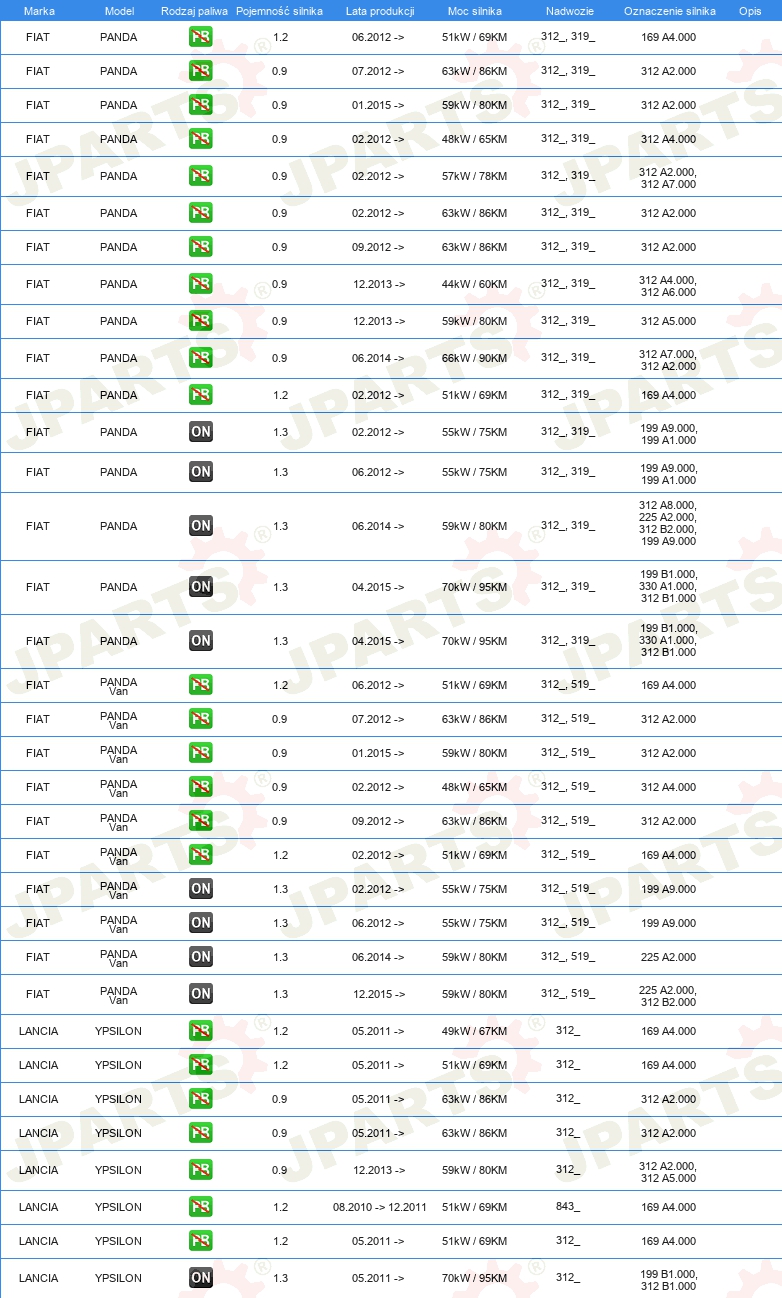Click diesel ON icon of non-Van Panda 02.2012 row
This screenshot has width=782, height=1298.
[201, 432]
